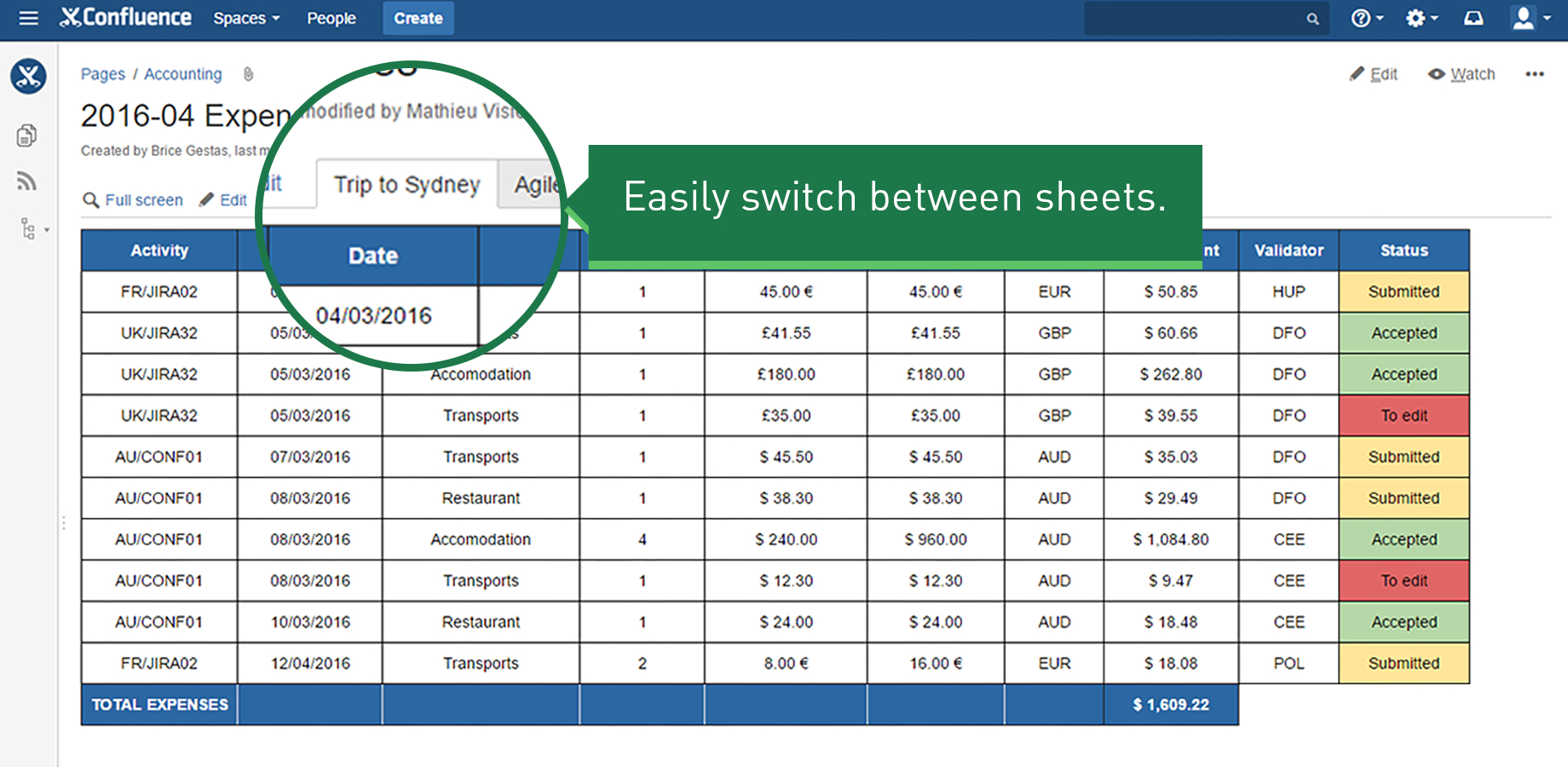Click the Activity column header
This screenshot has height=767, width=1568.
[x=159, y=251]
